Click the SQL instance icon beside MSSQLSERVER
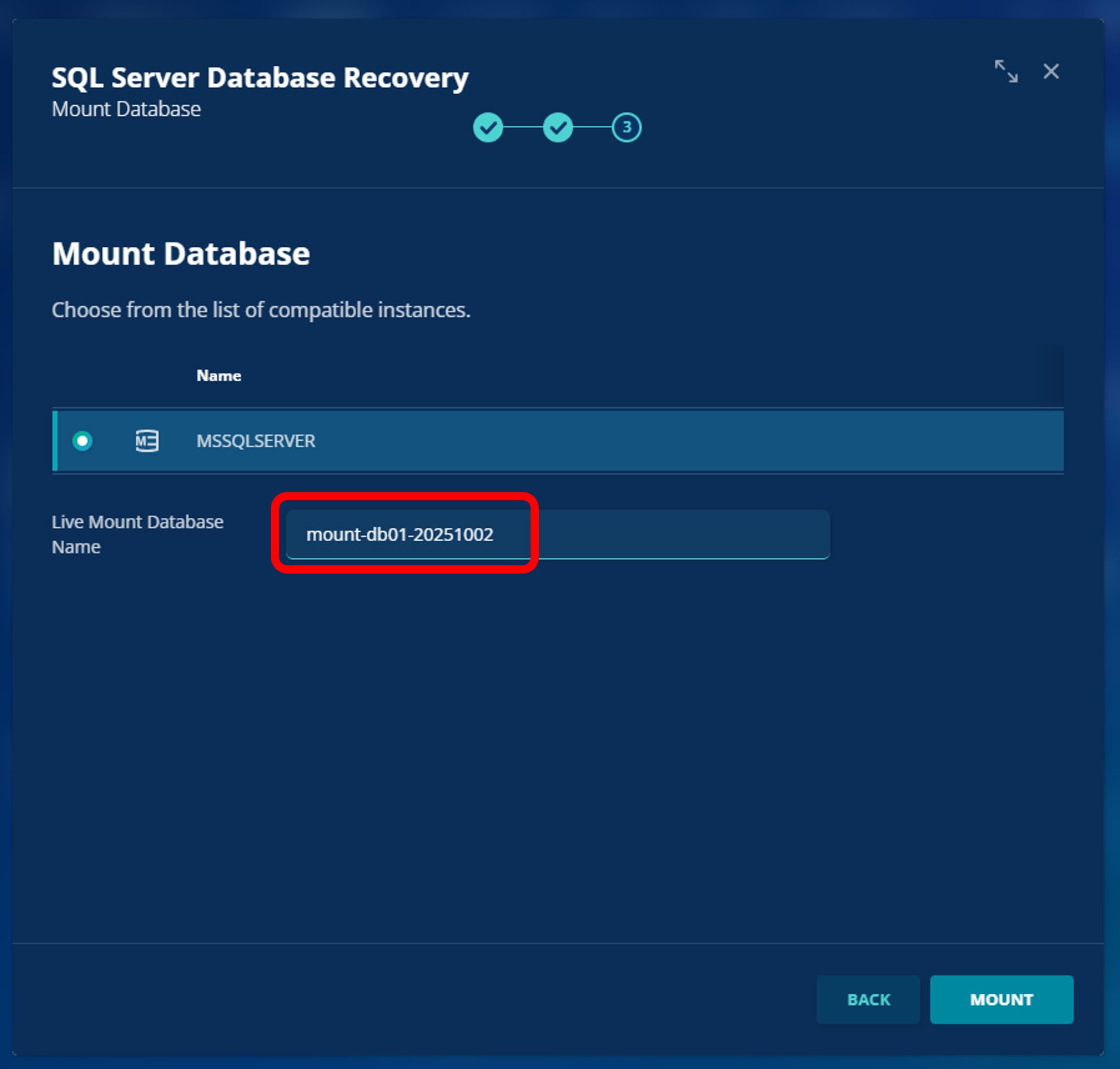The height and width of the screenshot is (1069, 1120). 147,441
